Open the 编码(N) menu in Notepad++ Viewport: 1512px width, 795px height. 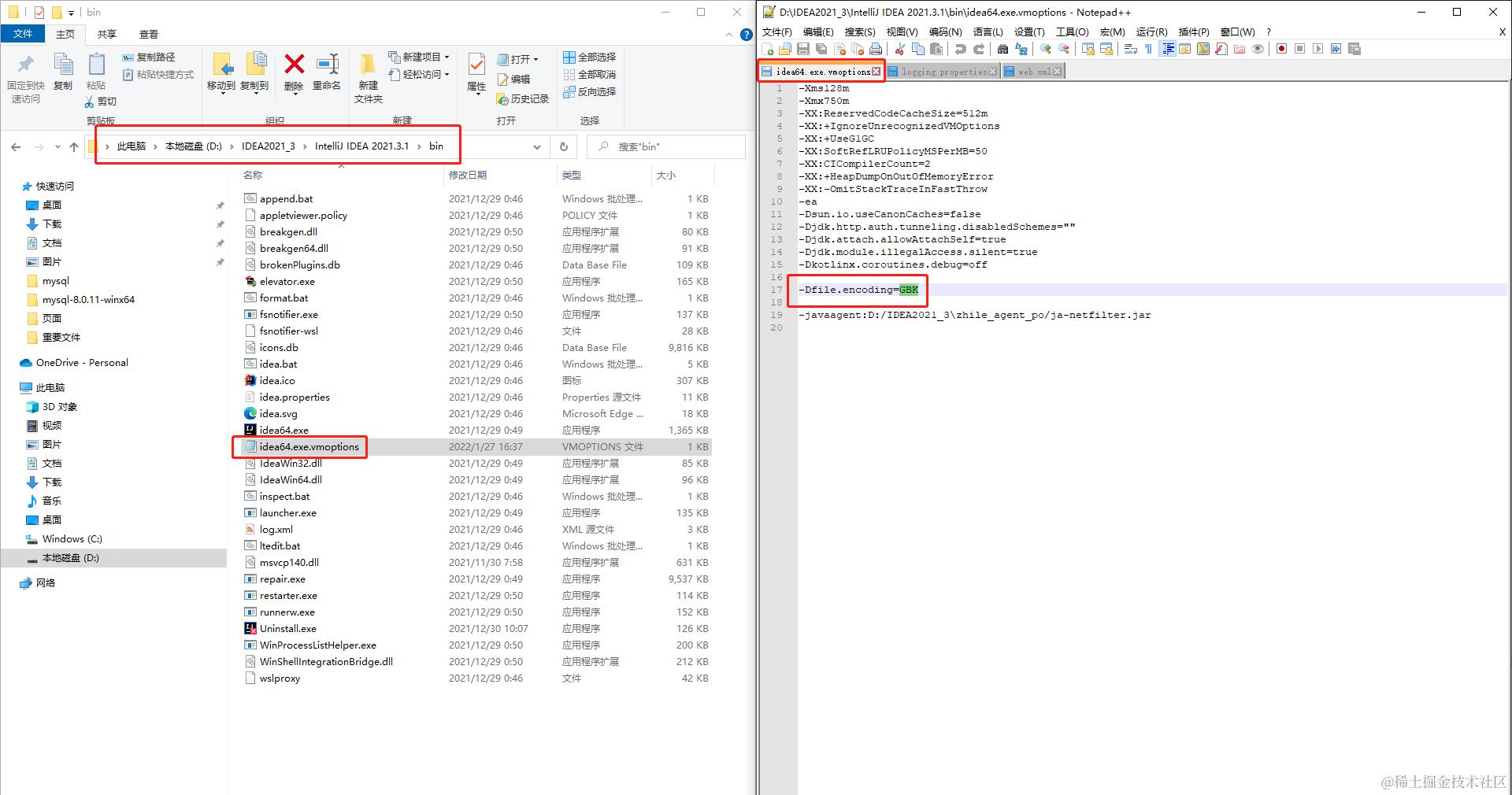click(945, 31)
